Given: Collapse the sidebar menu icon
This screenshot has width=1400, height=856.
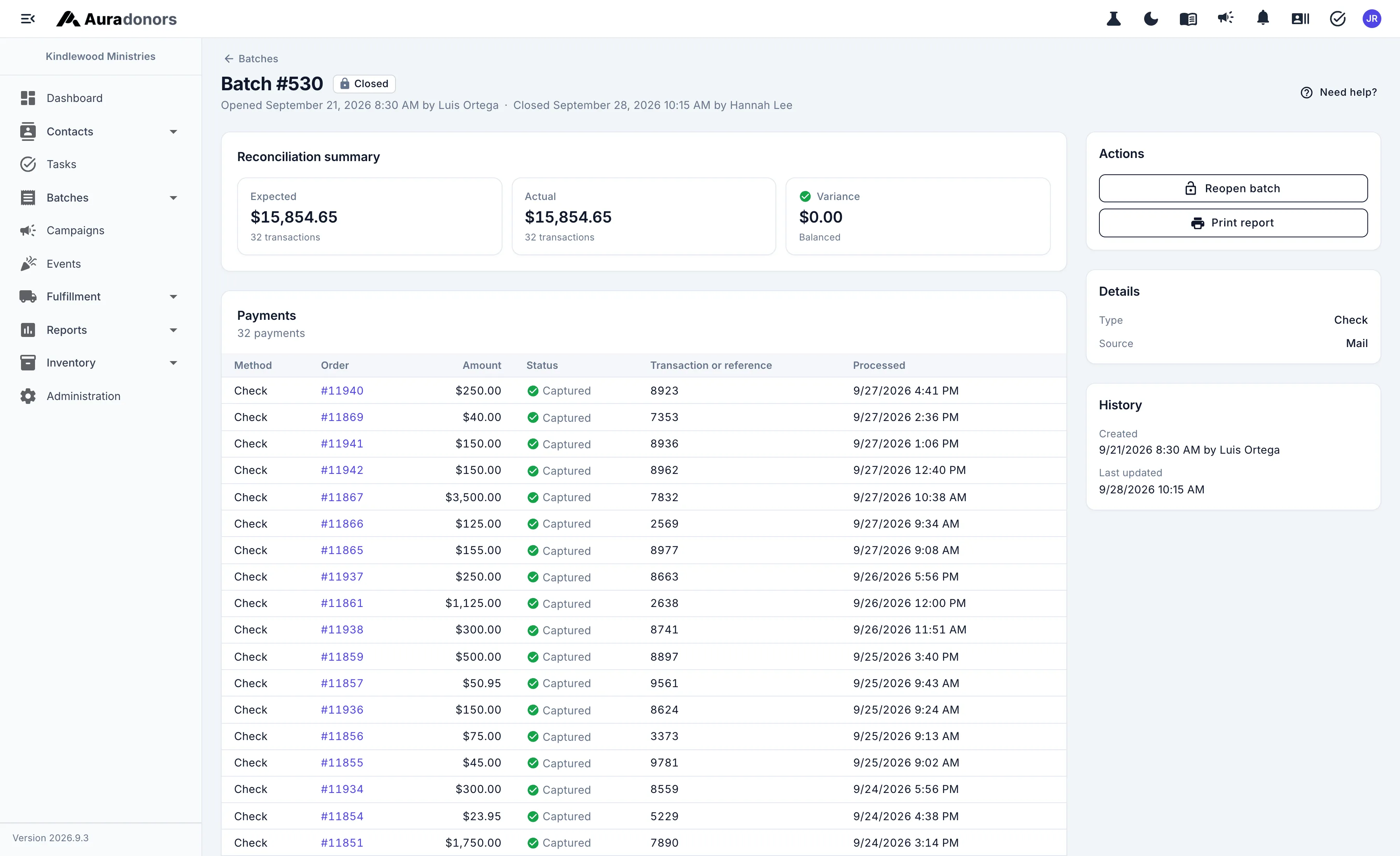Looking at the screenshot, I should point(28,19).
